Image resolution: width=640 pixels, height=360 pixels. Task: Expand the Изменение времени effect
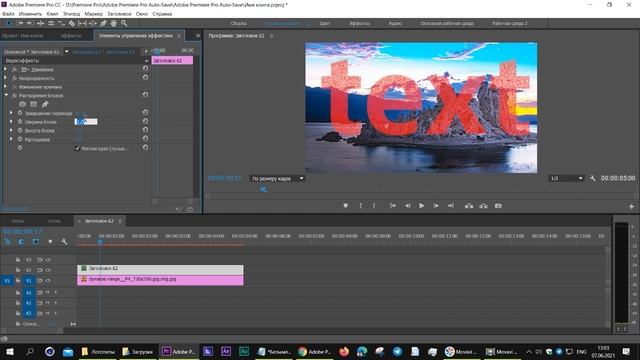5,87
